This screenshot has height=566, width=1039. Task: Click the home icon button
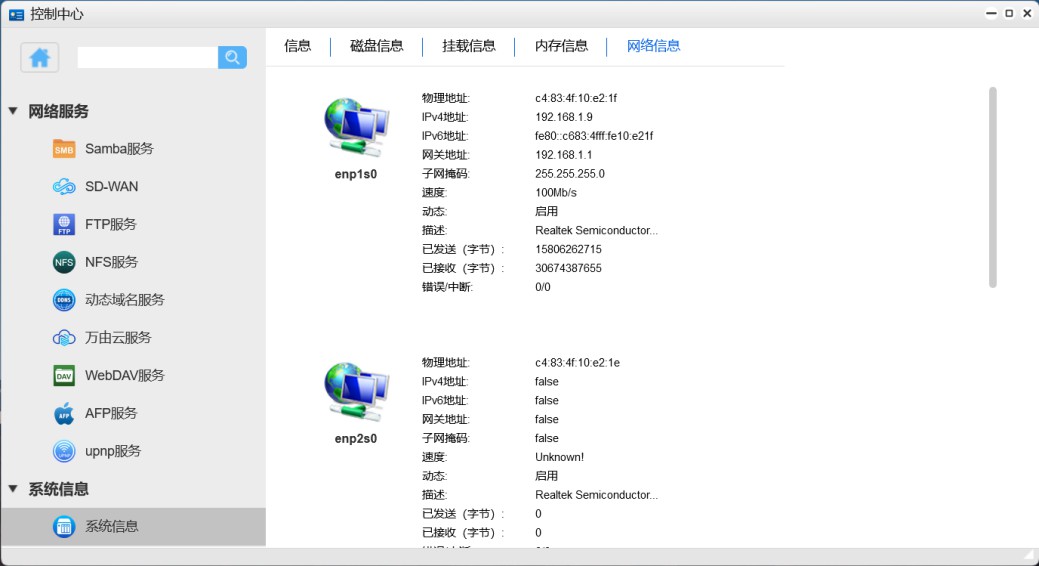pos(40,58)
